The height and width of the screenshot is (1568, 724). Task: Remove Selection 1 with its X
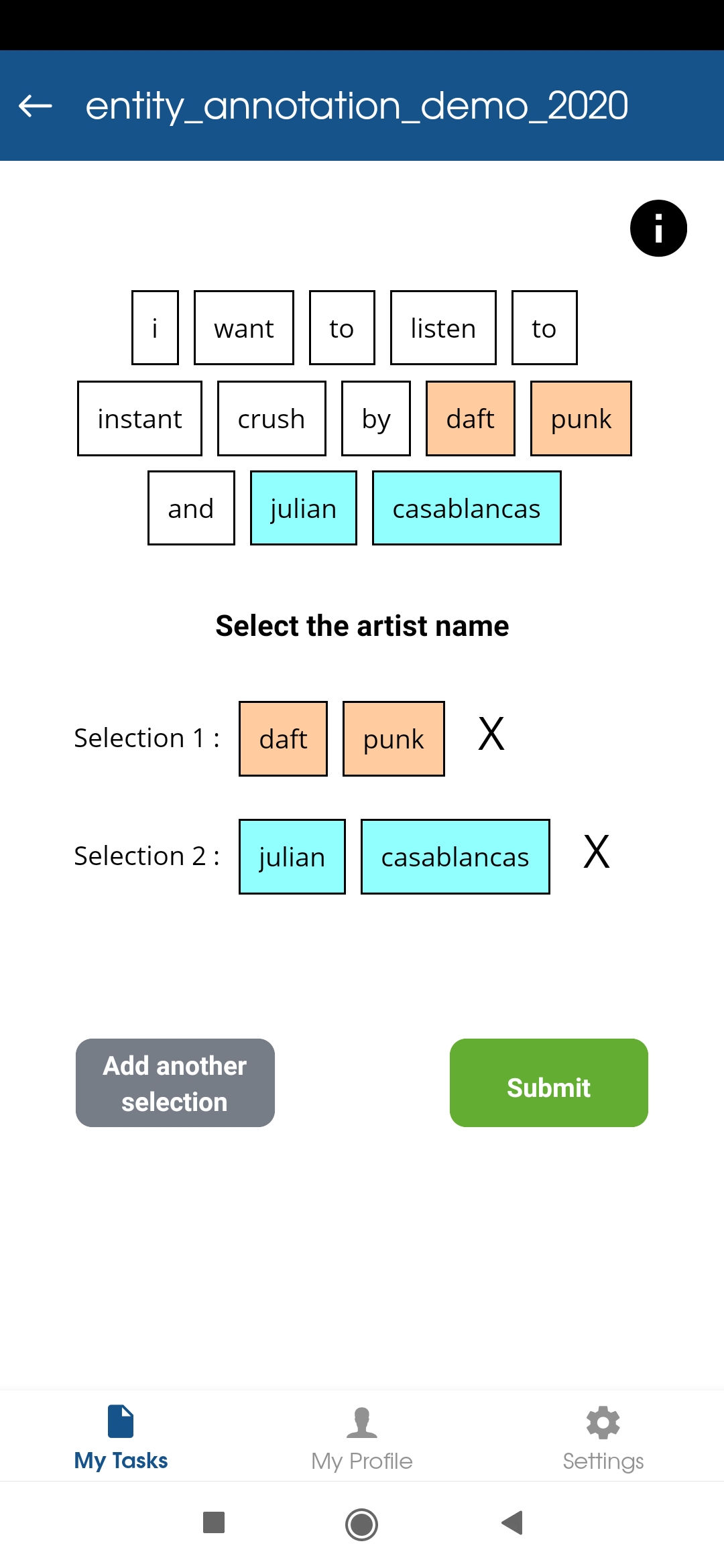pyautogui.click(x=491, y=734)
